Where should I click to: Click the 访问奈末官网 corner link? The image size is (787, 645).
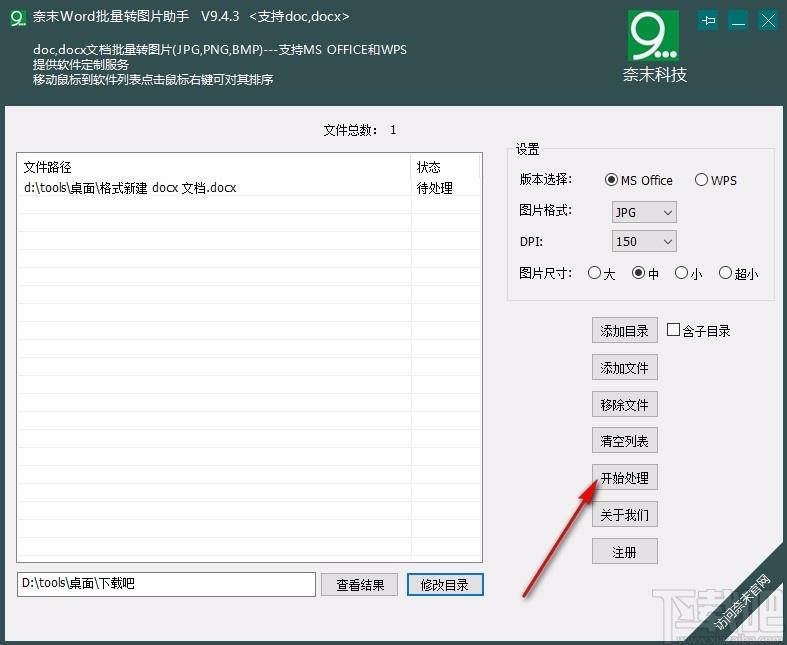coord(742,602)
